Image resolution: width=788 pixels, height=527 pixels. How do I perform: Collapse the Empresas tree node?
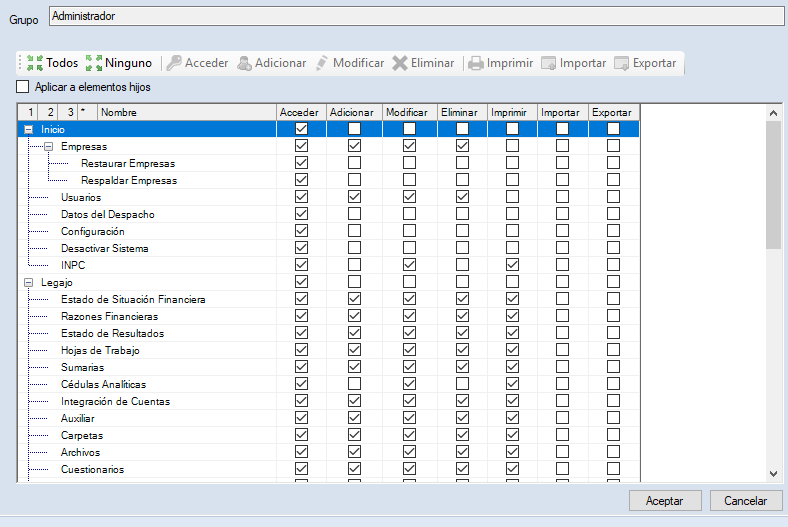tap(47, 146)
